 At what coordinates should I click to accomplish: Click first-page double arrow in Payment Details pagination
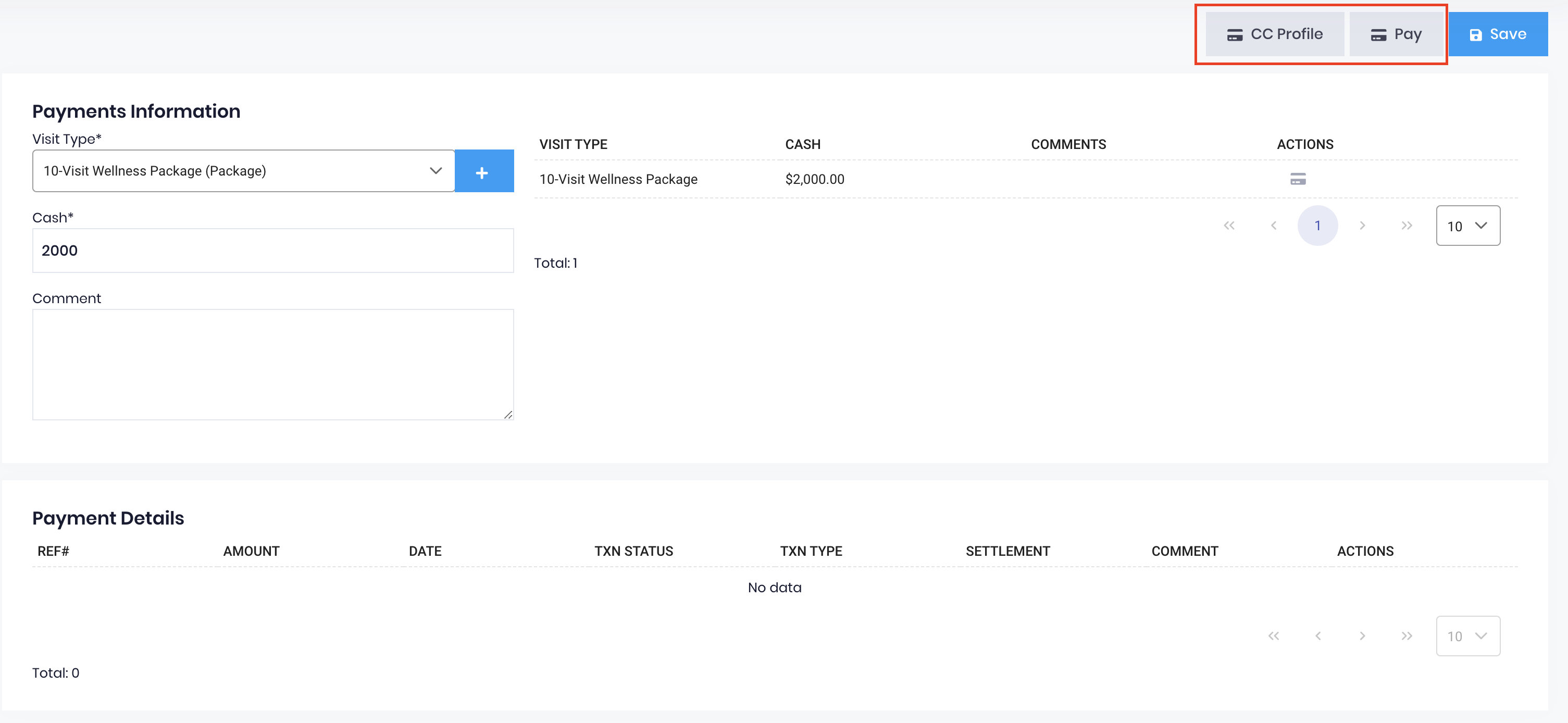(x=1275, y=636)
